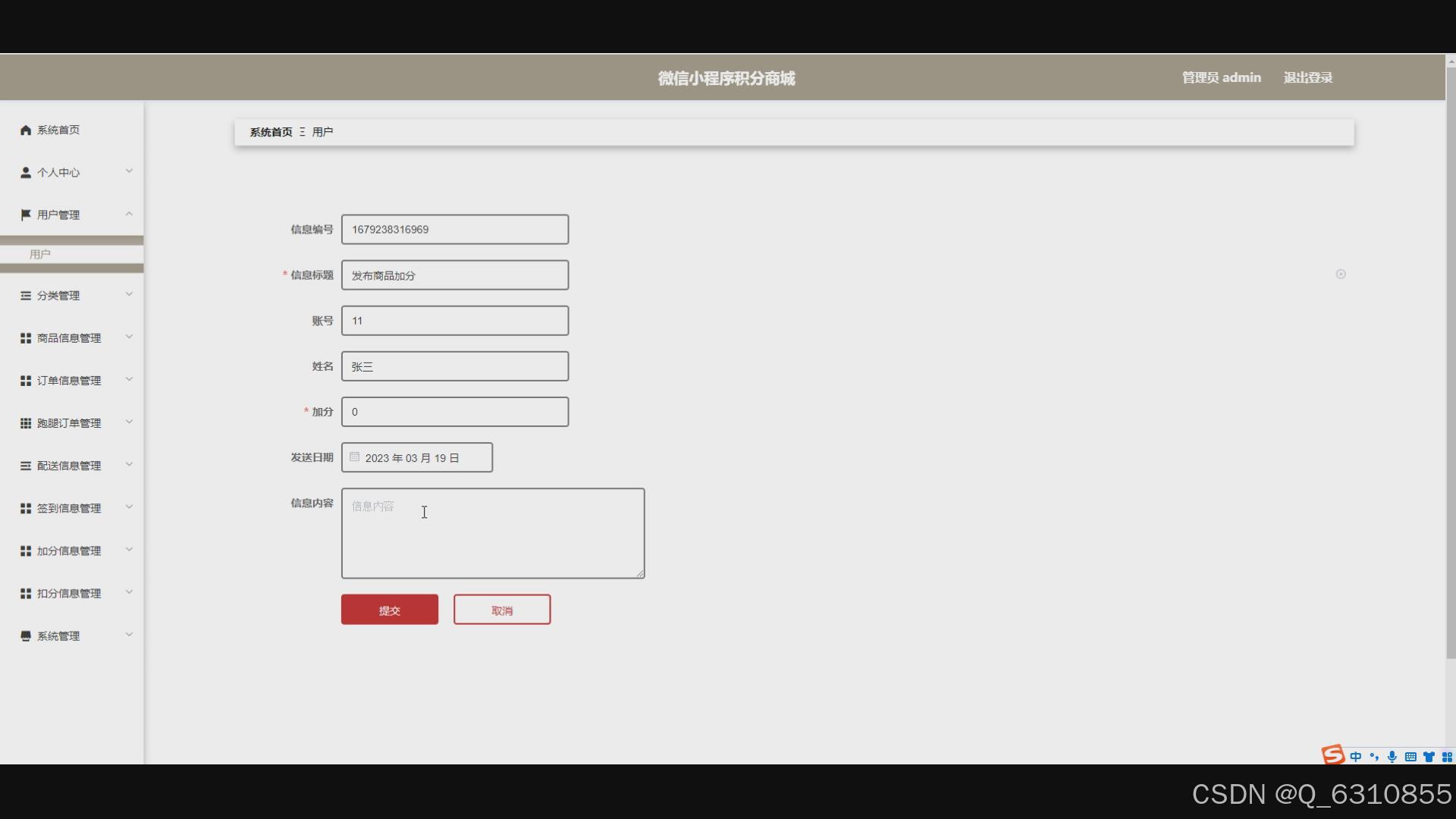This screenshot has width=1456, height=819.
Task: Click the microphone icon in IME toolbar
Action: [1392, 757]
